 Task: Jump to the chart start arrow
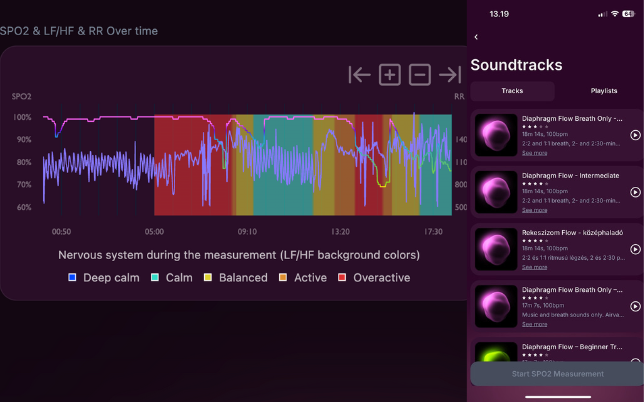[x=360, y=74]
